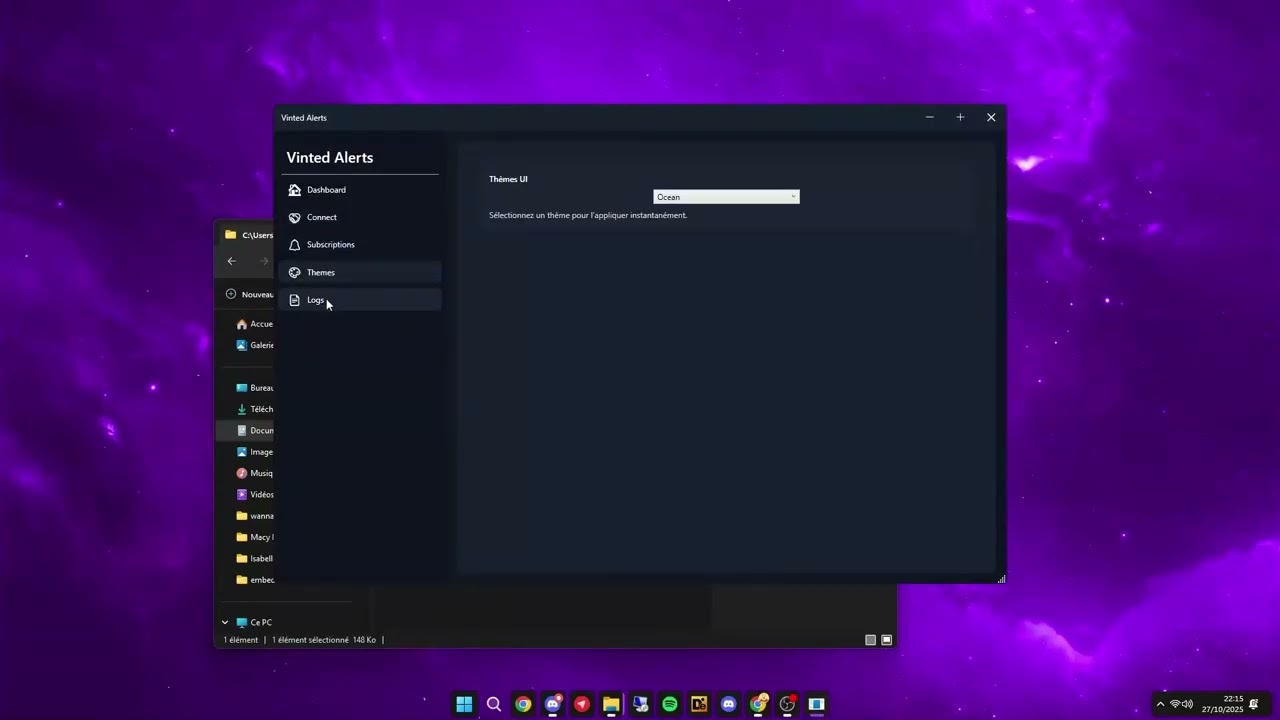Click the back arrow in File Explorer
The height and width of the screenshot is (720, 1280).
tap(232, 261)
